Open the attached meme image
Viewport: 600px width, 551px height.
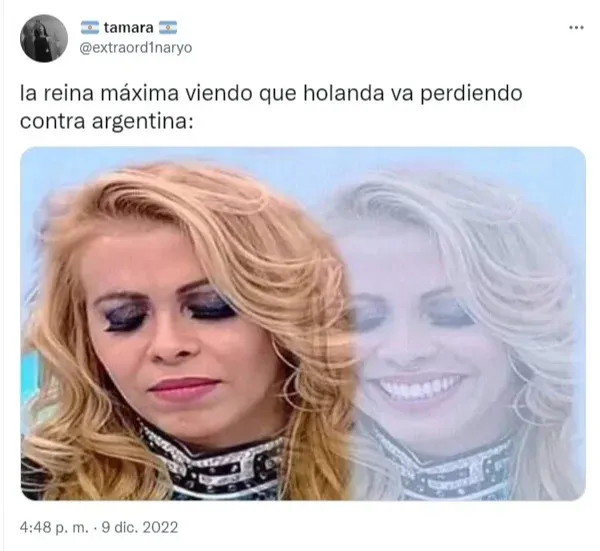(303, 324)
